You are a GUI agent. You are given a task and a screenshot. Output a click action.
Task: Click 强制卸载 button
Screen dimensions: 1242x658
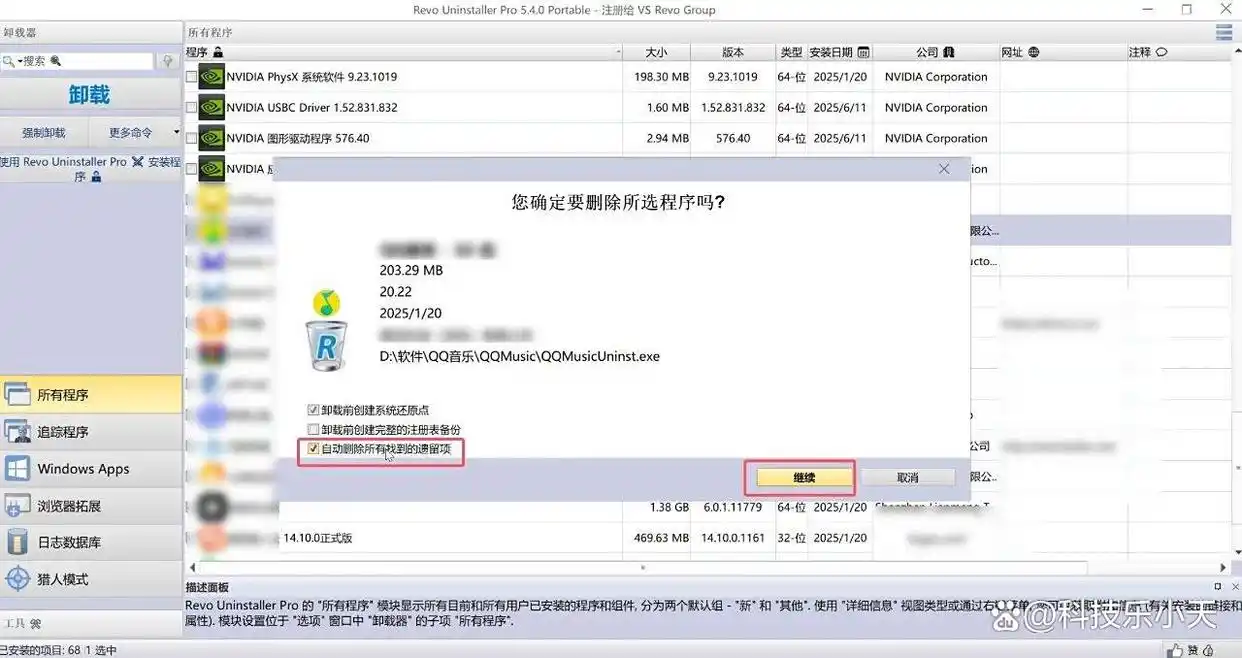coord(44,132)
